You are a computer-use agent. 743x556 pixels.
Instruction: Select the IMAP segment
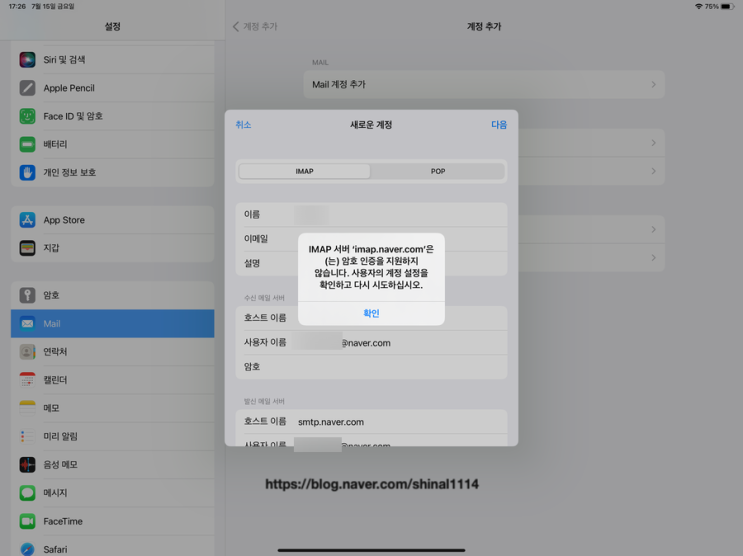point(304,171)
